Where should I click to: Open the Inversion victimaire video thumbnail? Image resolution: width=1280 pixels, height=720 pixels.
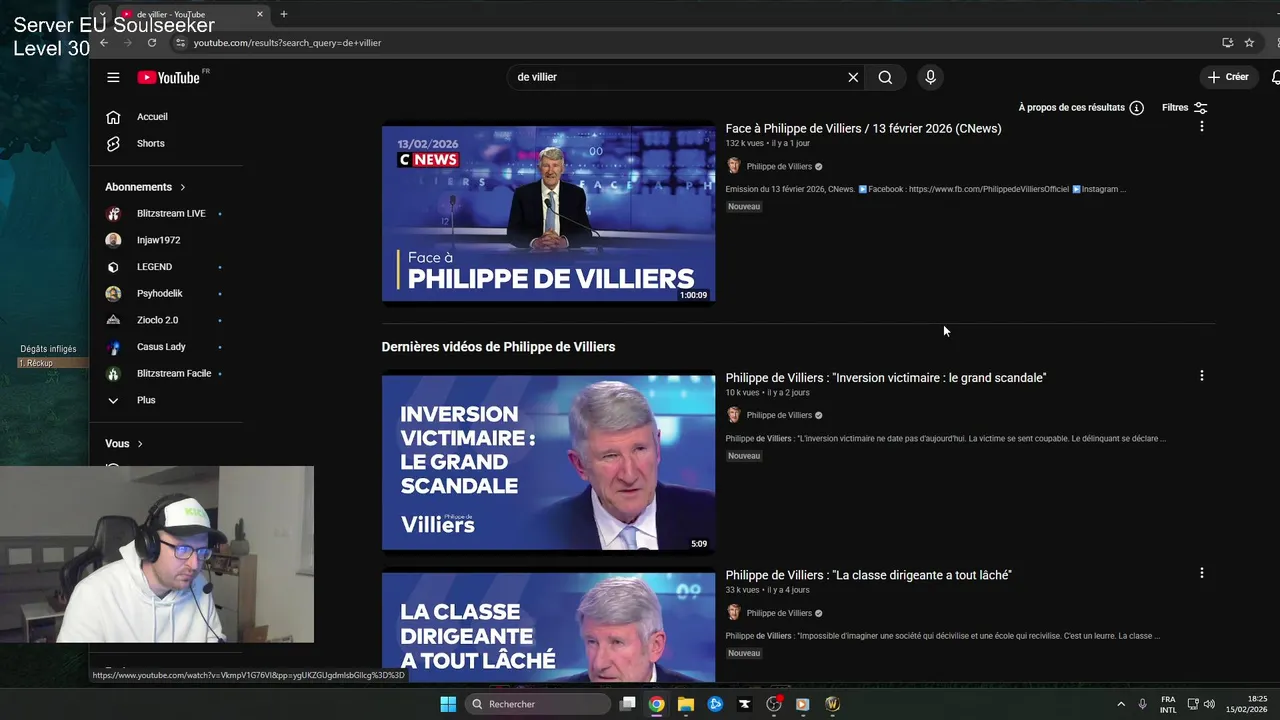pos(548,463)
